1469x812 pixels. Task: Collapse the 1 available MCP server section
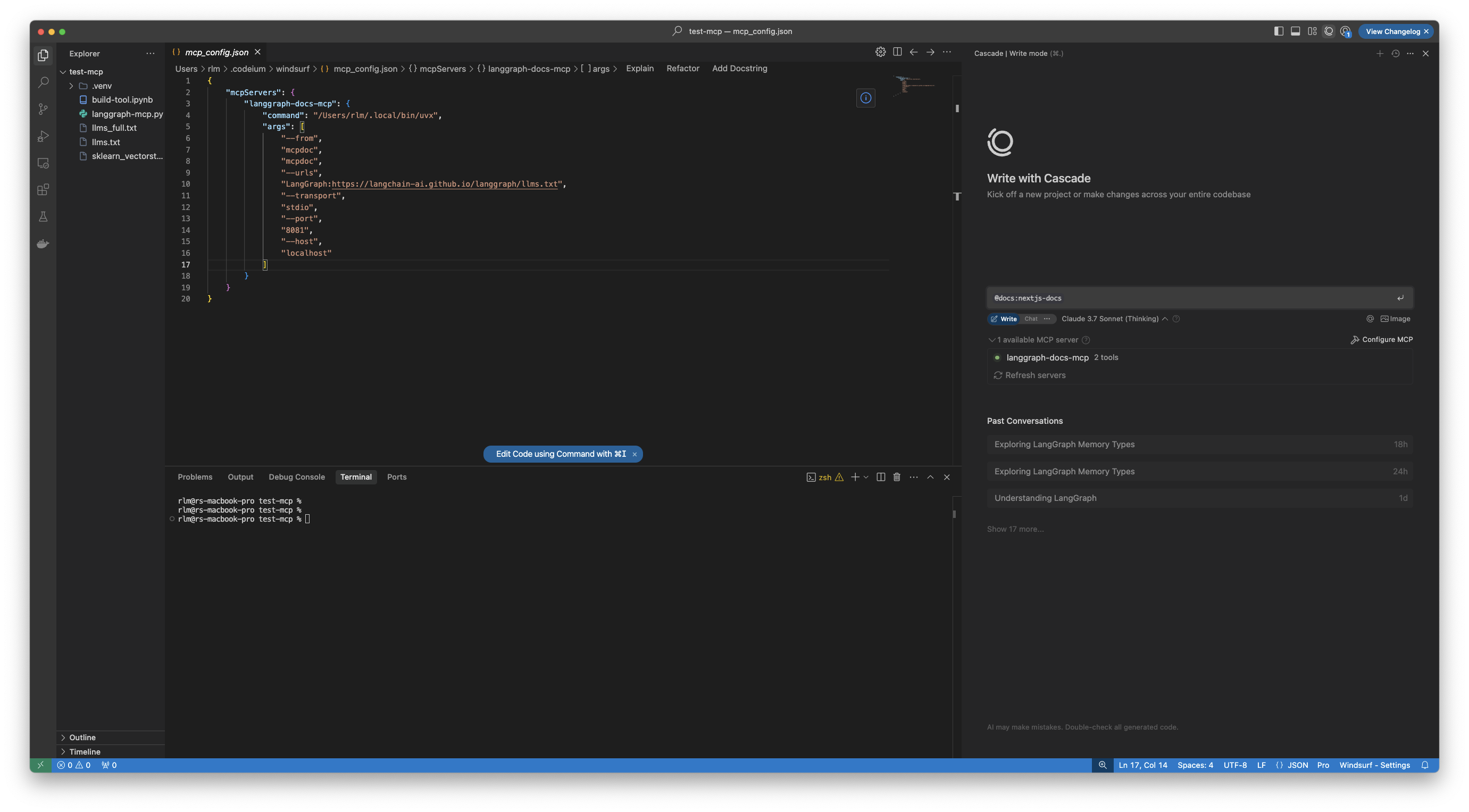992,340
